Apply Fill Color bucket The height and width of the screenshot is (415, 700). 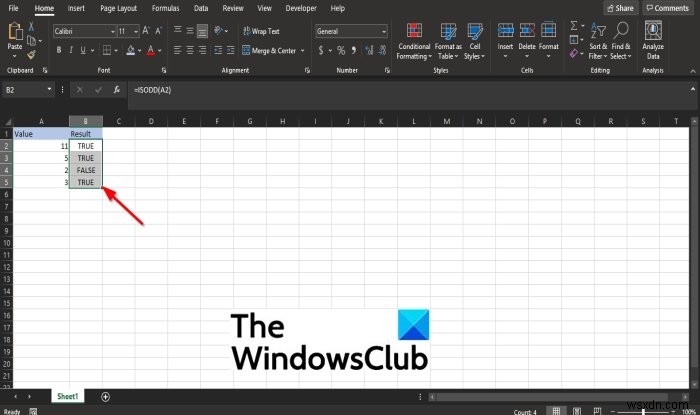point(130,50)
